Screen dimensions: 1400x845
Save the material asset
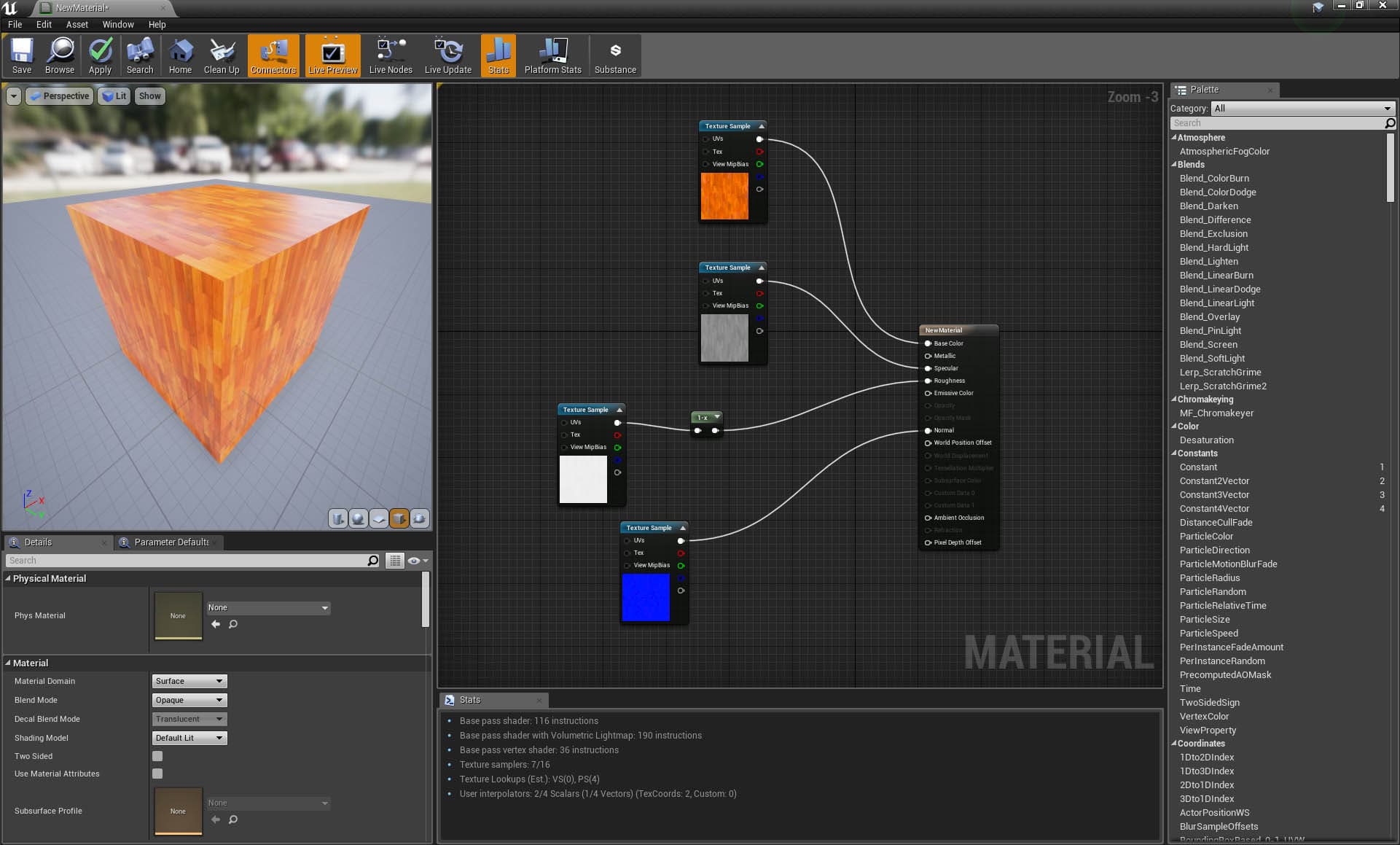point(21,55)
